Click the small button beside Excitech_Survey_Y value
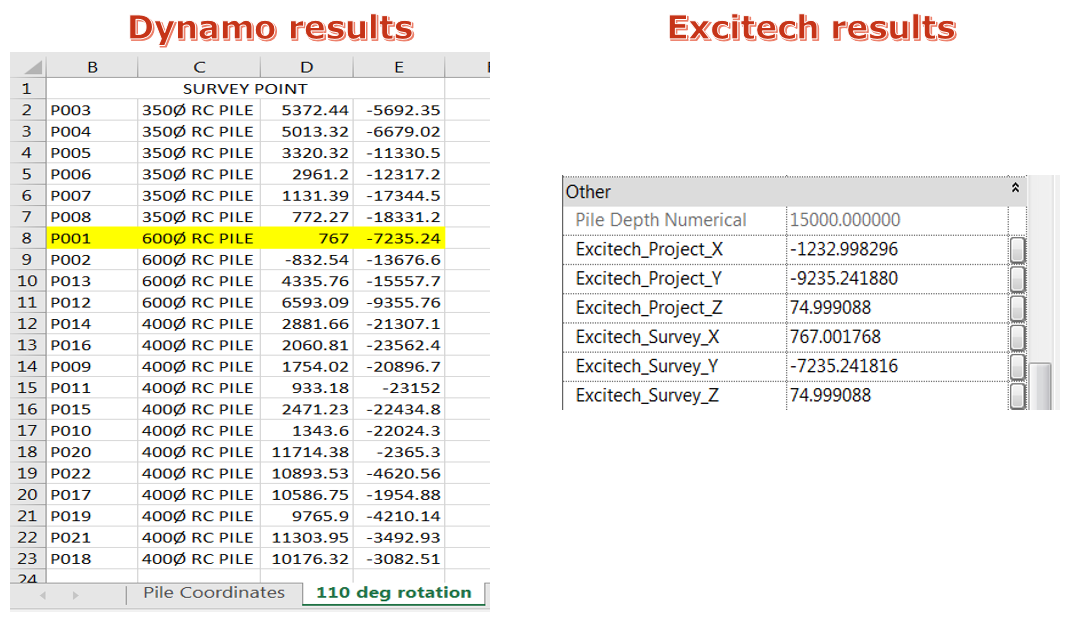This screenshot has height=621, width=1071. point(1017,368)
